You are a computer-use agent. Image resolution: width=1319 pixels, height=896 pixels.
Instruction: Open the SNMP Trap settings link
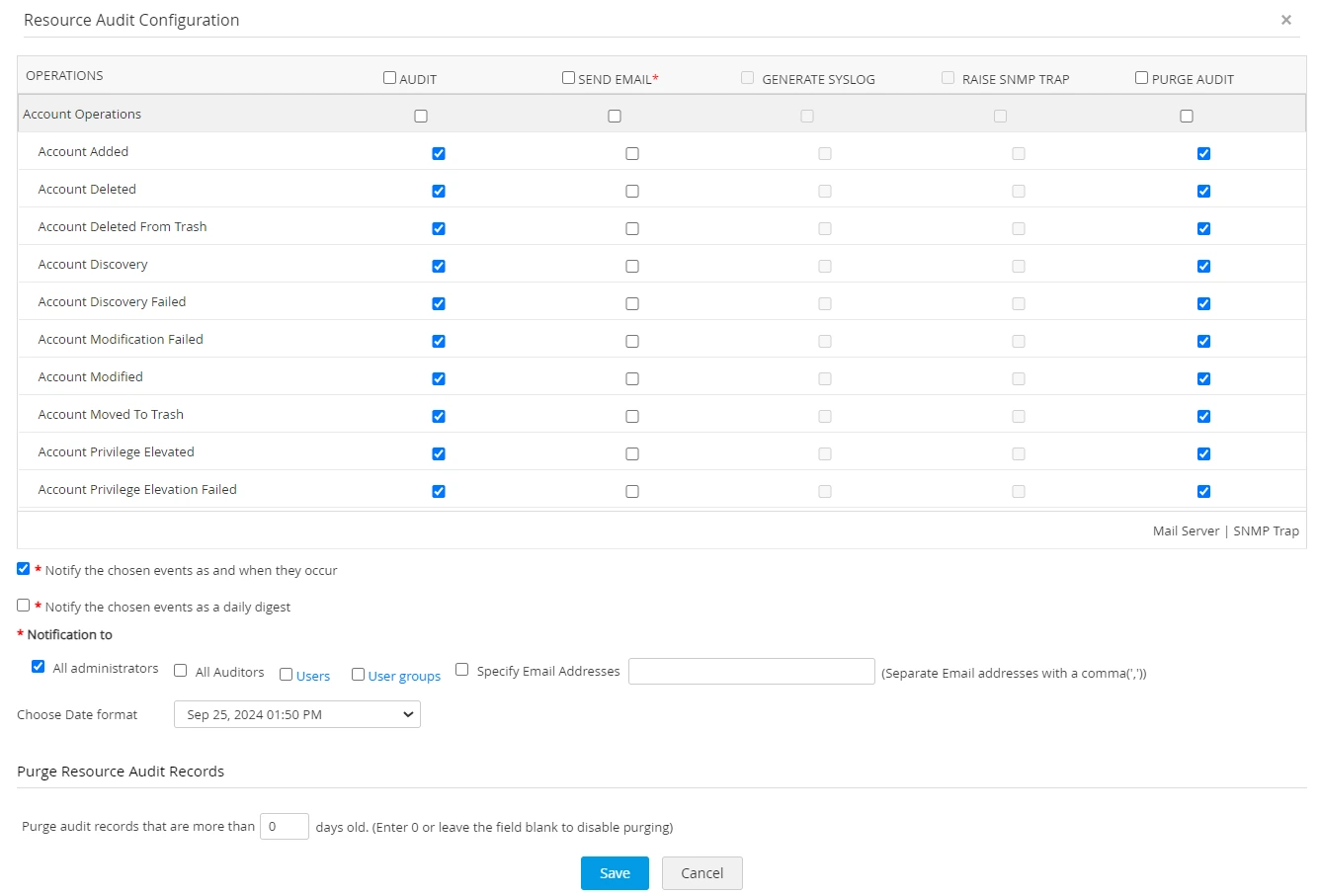(x=1266, y=530)
